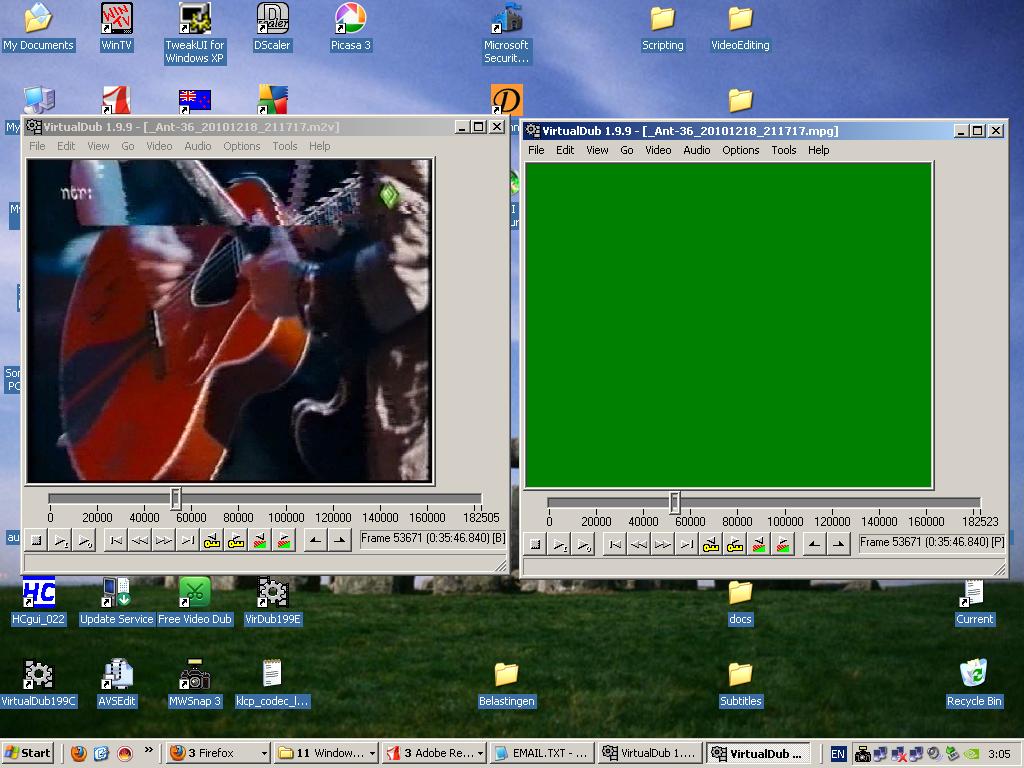Click the seek slider thumb in right VirtualDub

675,502
